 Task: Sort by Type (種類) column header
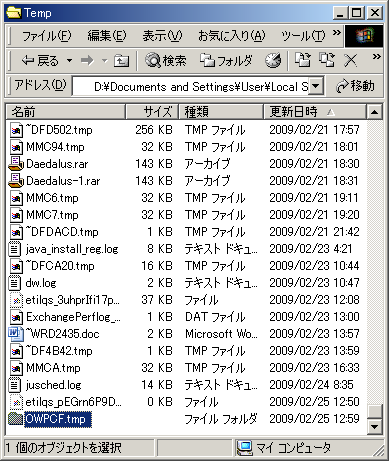[221, 112]
